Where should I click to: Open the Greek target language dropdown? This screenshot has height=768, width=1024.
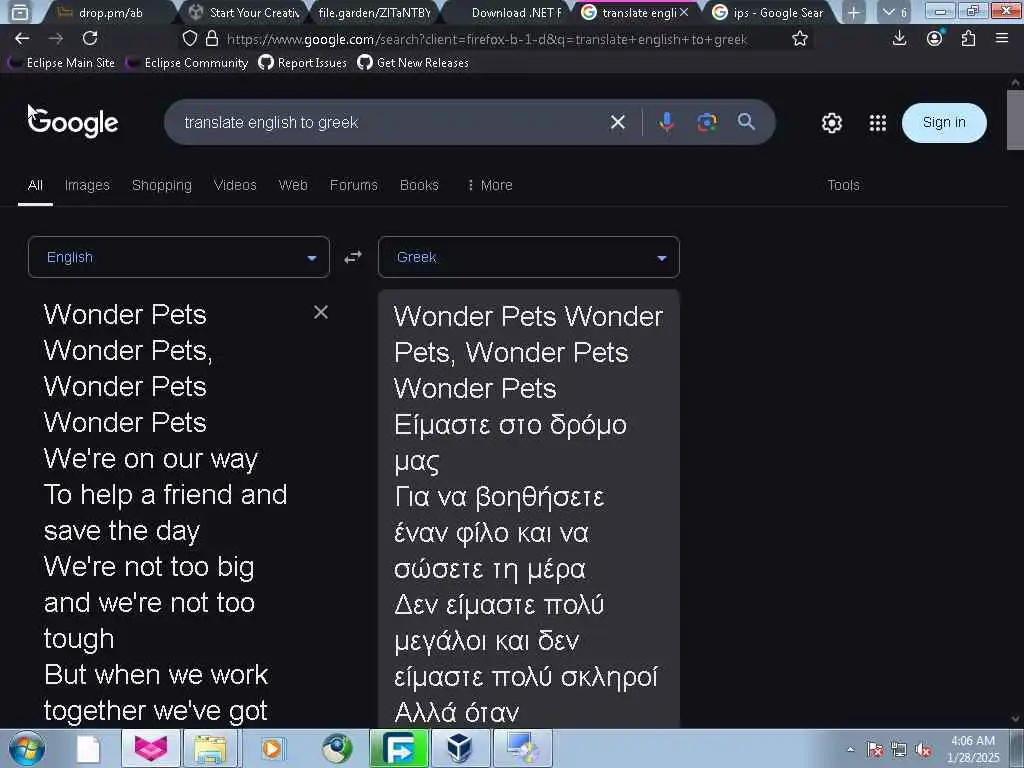(528, 257)
